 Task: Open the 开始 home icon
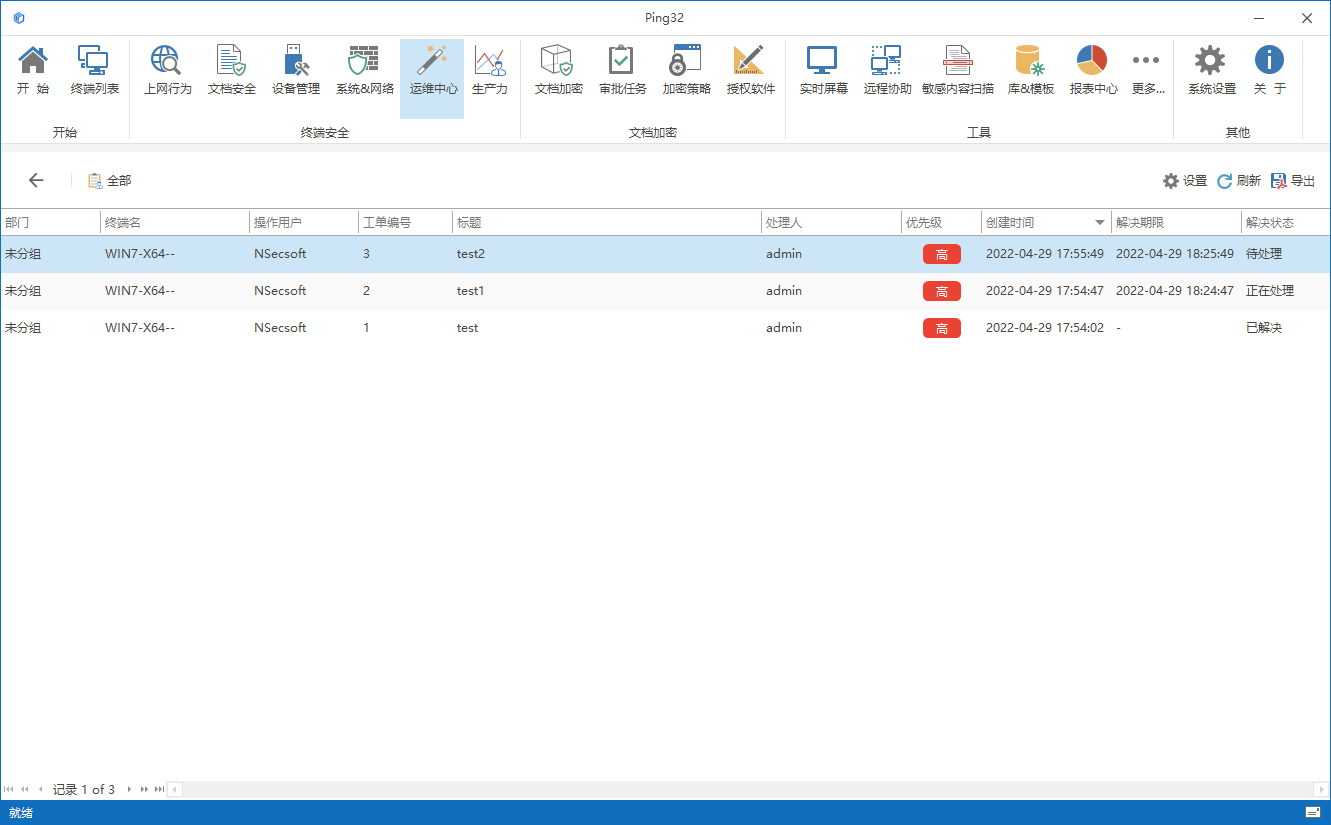tap(33, 70)
